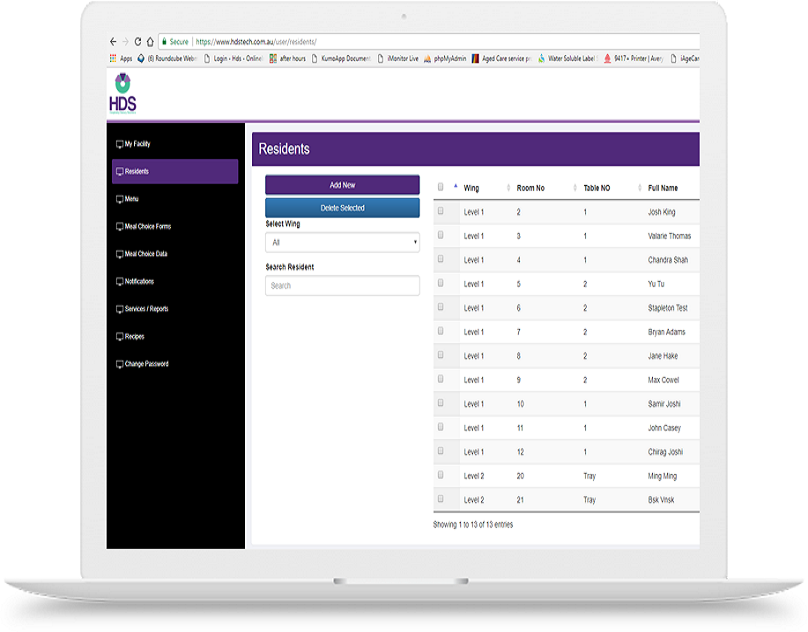
Task: Open Services / Reports from the sidebar
Action: pyautogui.click(x=146, y=309)
